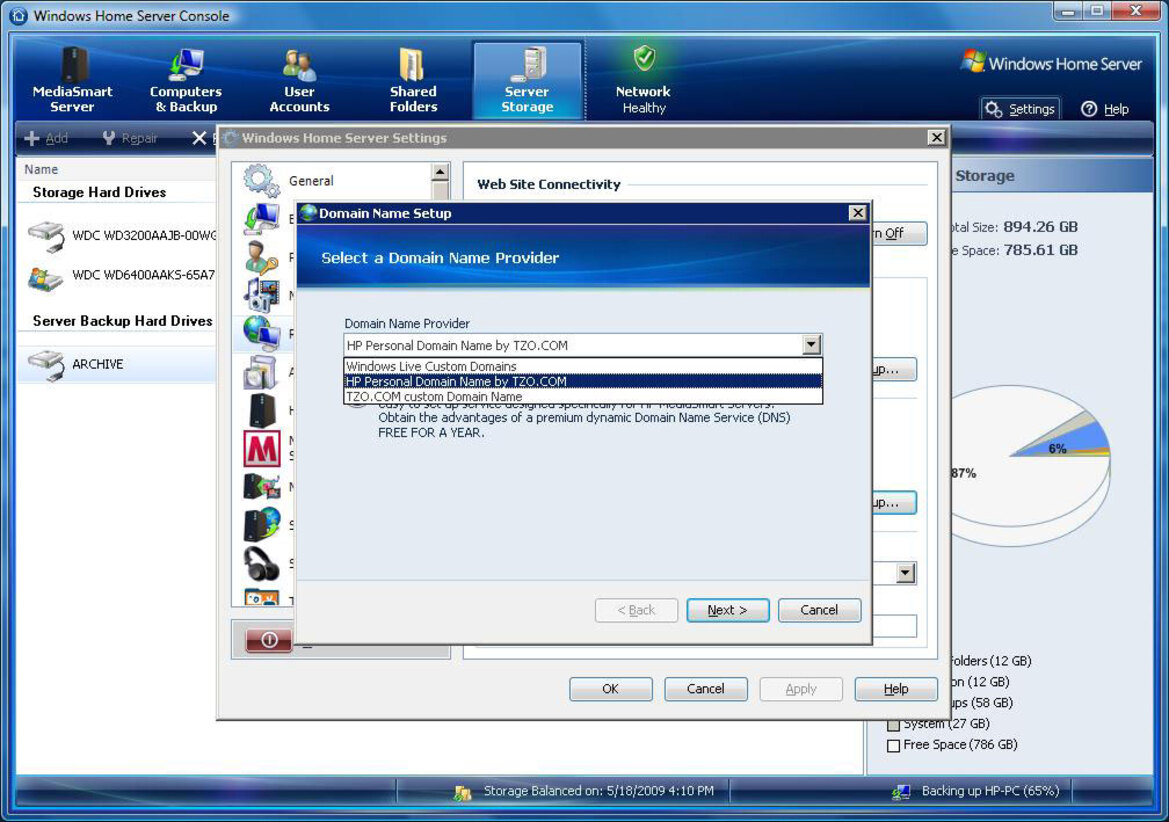Click the red Shut Down power button
Image resolution: width=1169 pixels, height=822 pixels.
269,639
